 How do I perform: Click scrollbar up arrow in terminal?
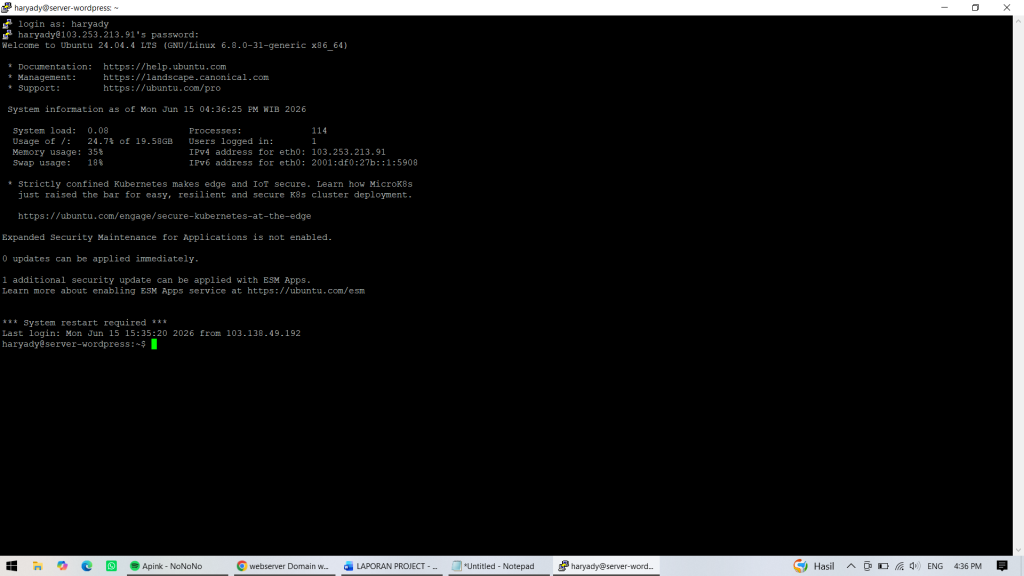[x=1018, y=21]
